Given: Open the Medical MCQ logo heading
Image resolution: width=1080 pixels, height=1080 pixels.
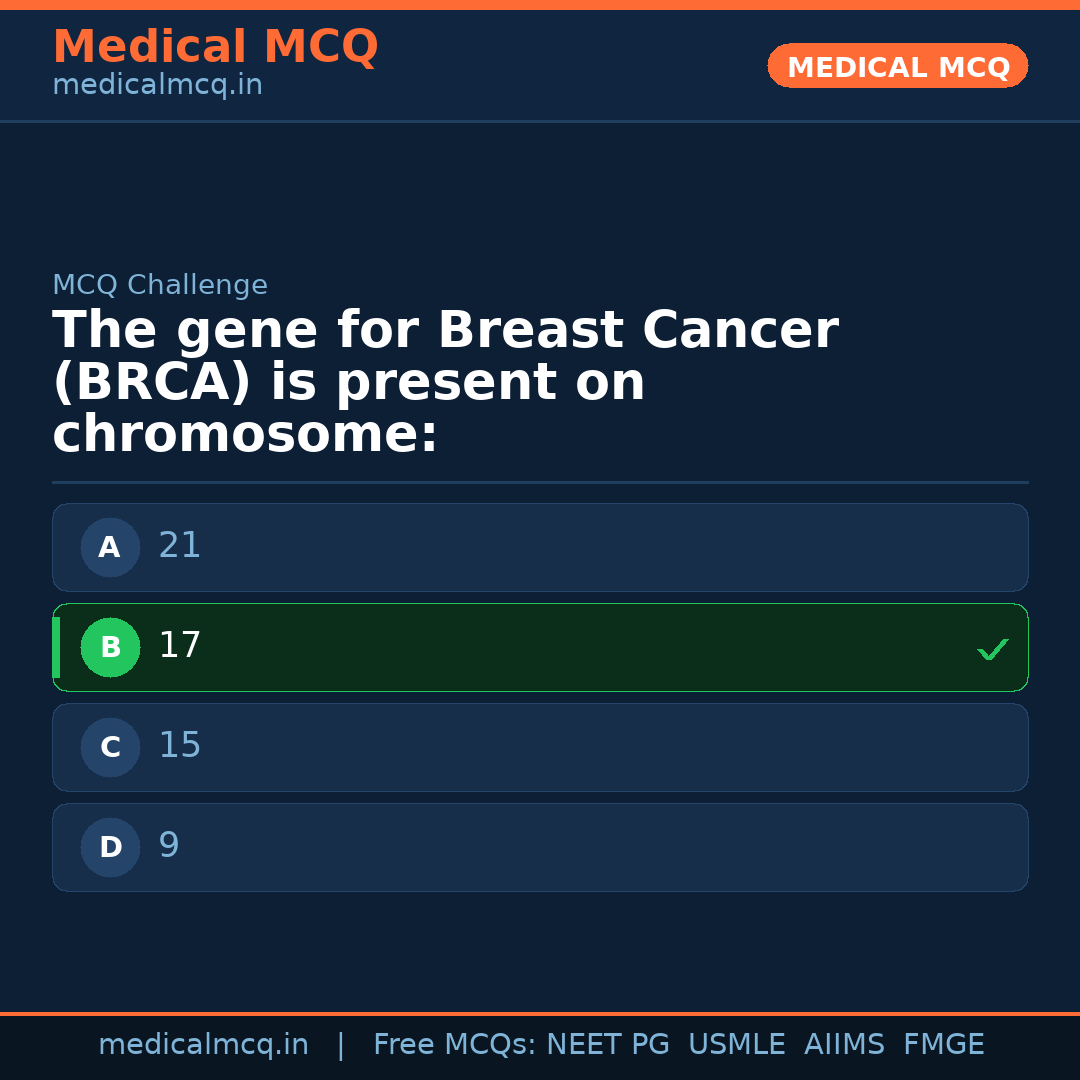Looking at the screenshot, I should pos(215,47).
